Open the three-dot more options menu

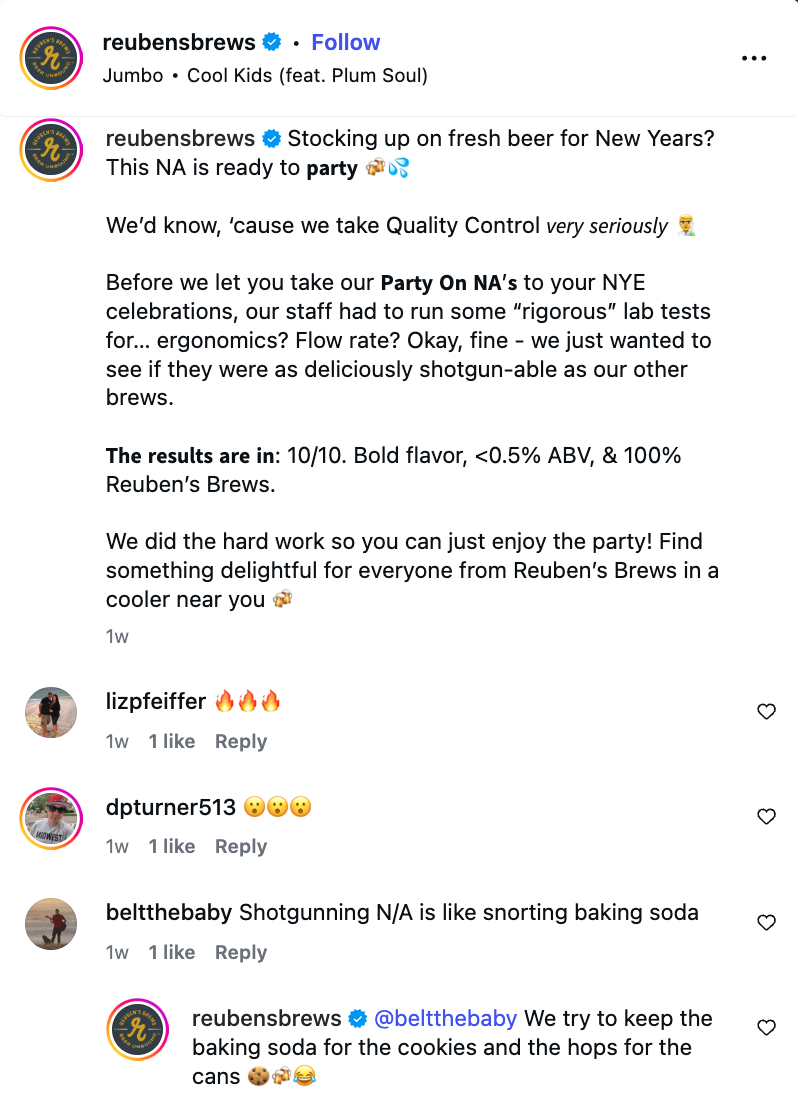click(753, 59)
